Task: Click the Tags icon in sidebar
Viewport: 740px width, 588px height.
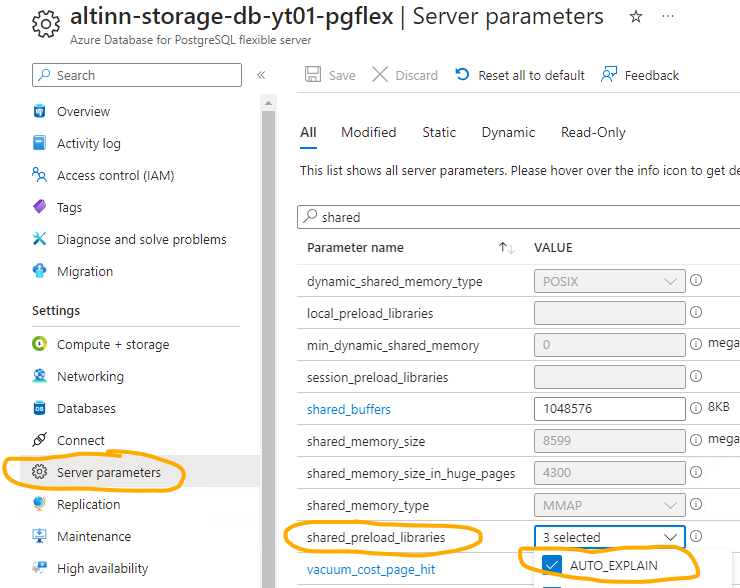Action: (x=40, y=208)
